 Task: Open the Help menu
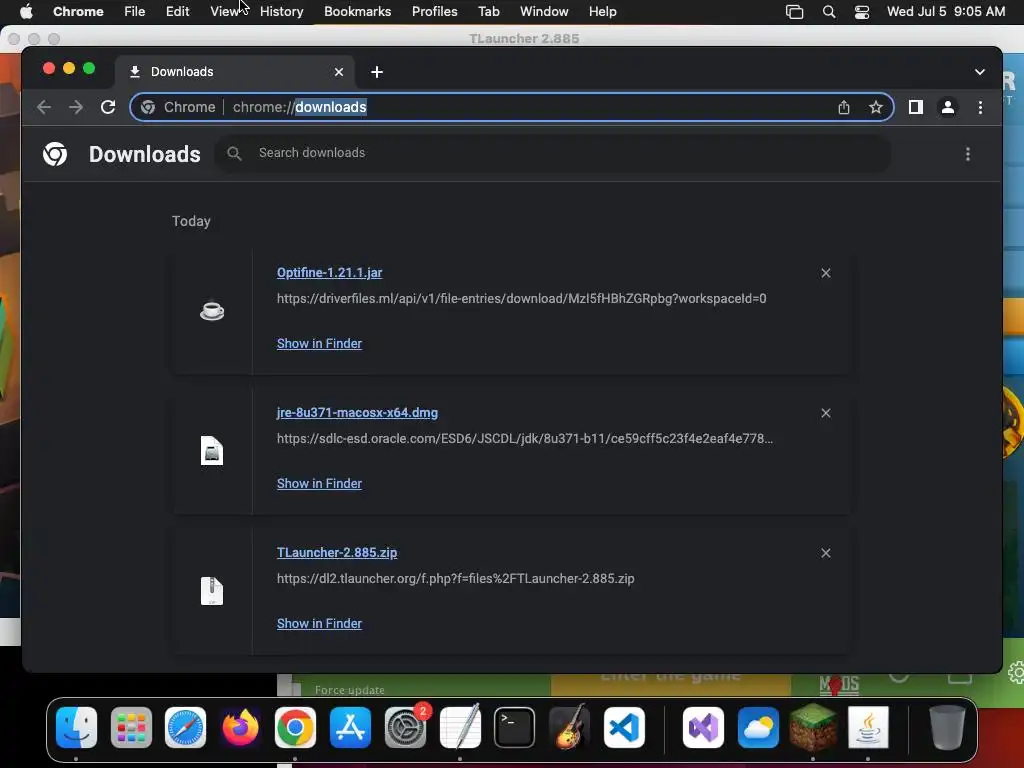pyautogui.click(x=602, y=12)
